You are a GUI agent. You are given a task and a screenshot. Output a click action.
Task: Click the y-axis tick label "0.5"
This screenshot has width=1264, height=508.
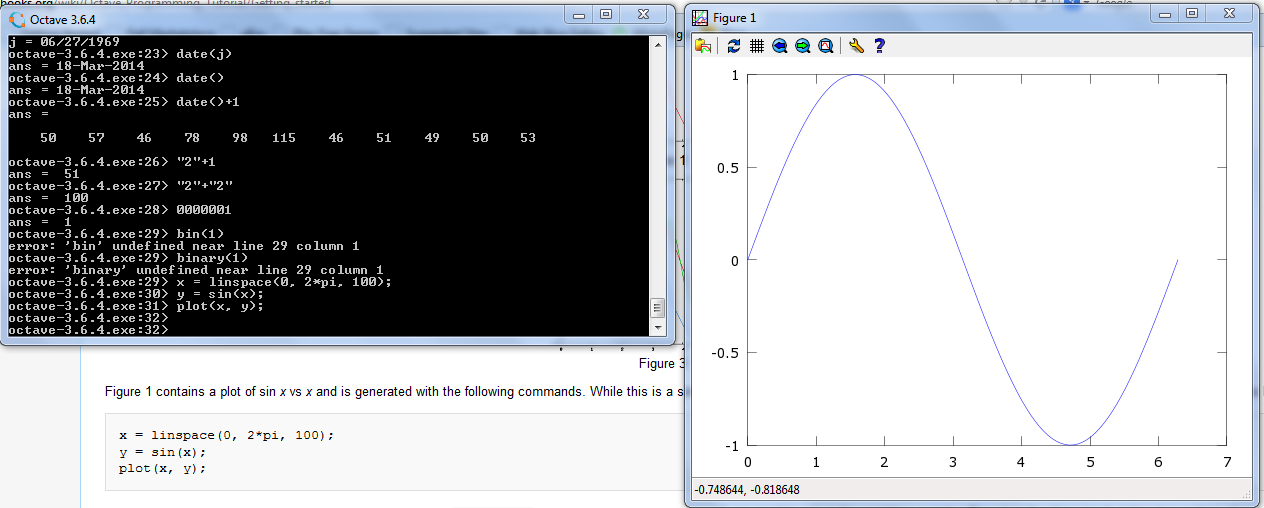[728, 168]
